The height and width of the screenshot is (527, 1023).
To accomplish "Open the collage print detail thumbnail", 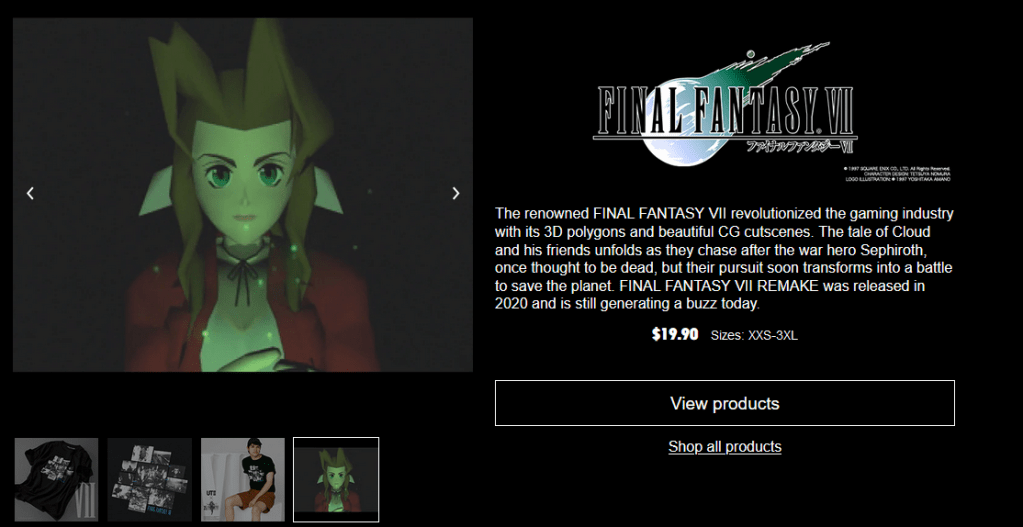I will 149,479.
